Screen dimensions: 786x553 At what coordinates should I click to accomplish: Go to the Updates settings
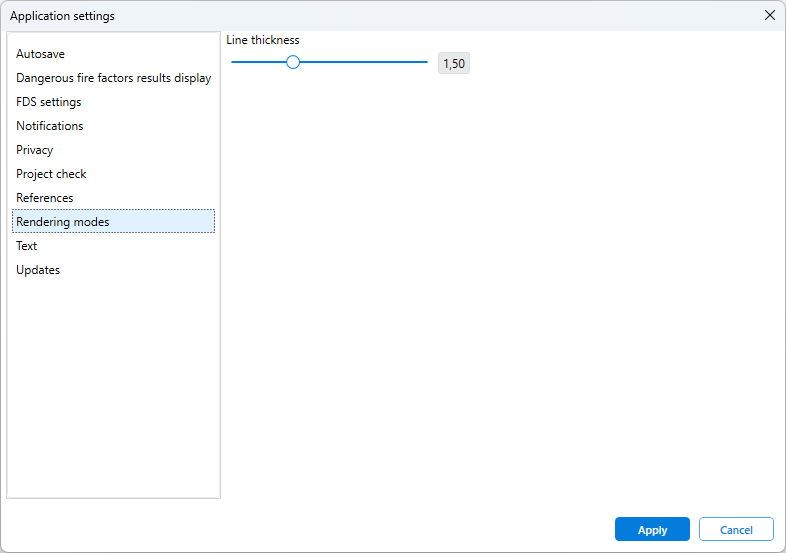pyautogui.click(x=113, y=270)
